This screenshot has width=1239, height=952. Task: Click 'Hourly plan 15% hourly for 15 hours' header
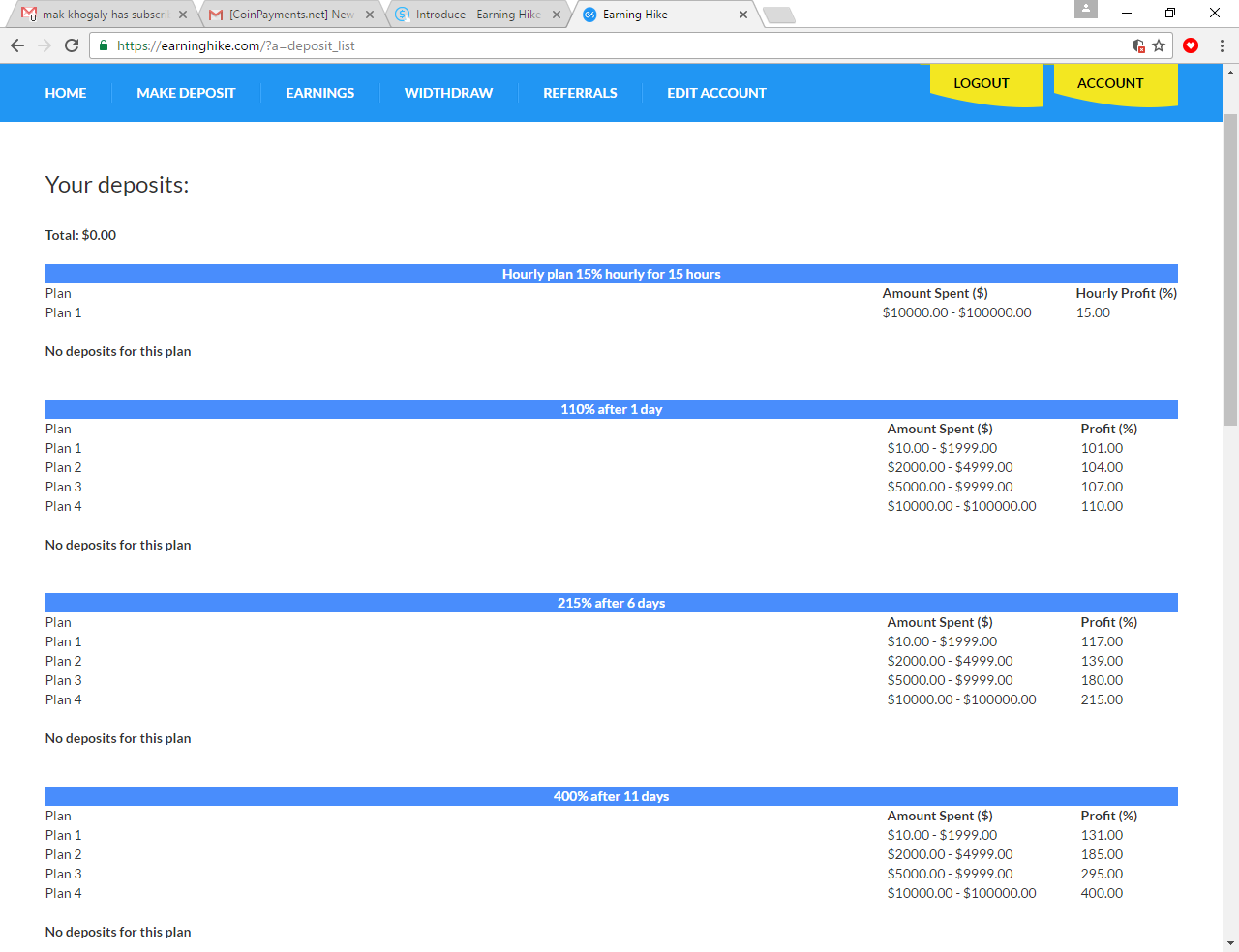(612, 274)
